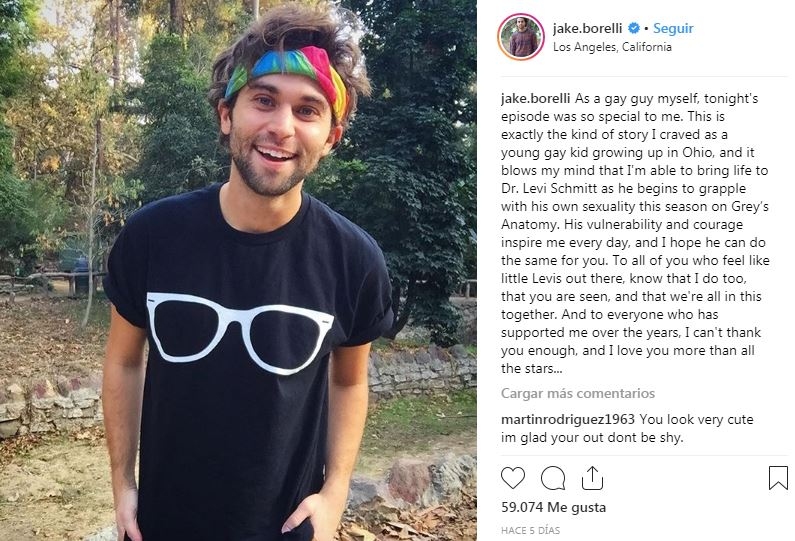Click the rainbow headband in photo

coord(287,76)
